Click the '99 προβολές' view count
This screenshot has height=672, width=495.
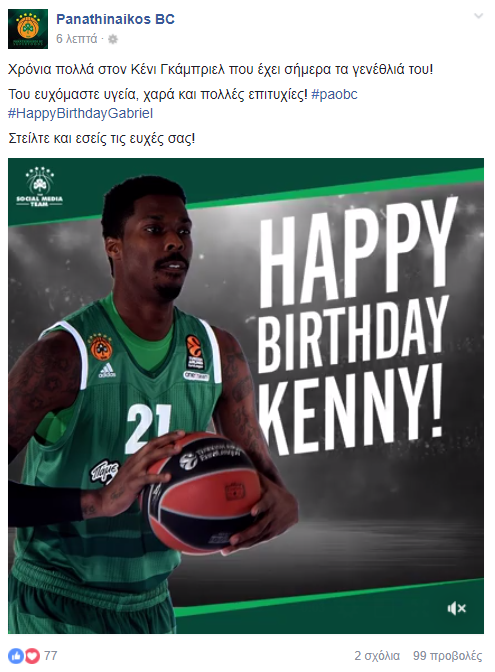click(447, 656)
